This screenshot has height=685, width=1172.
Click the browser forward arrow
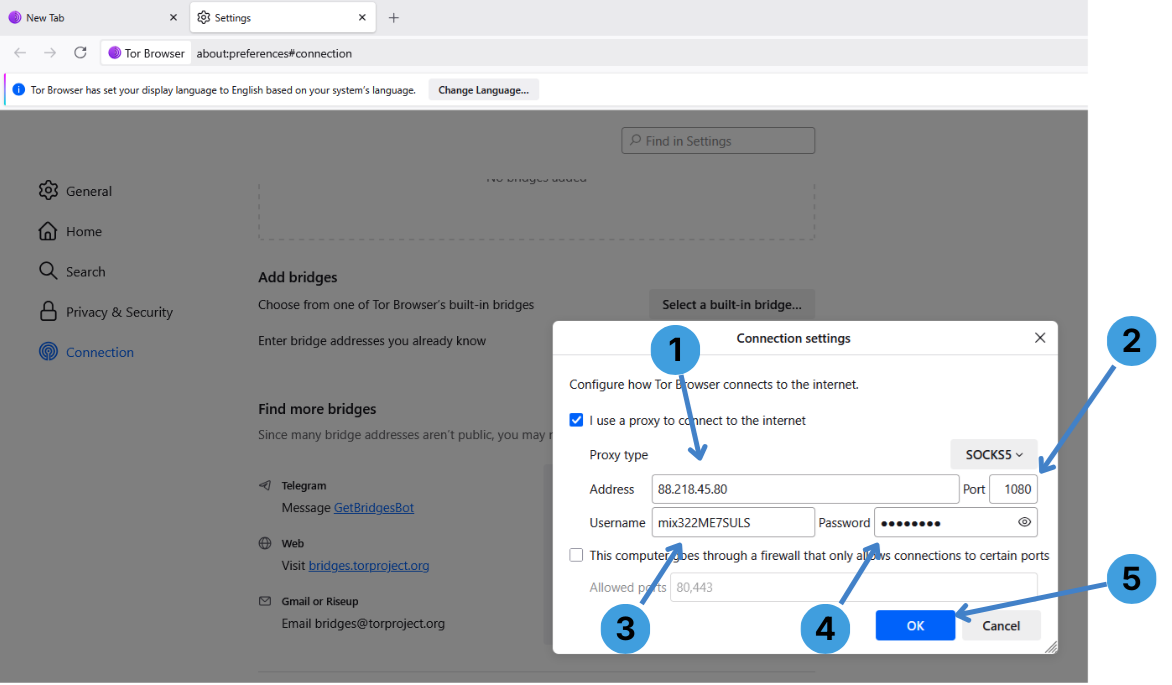50,52
